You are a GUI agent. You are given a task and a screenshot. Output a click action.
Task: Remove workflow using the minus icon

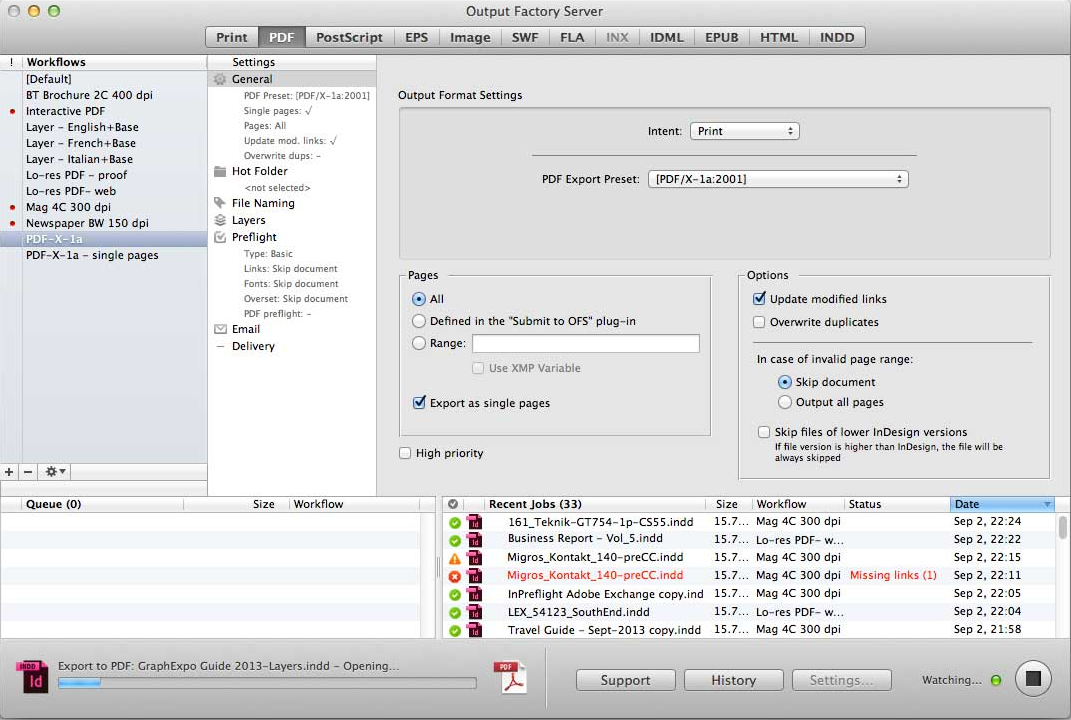[28, 471]
